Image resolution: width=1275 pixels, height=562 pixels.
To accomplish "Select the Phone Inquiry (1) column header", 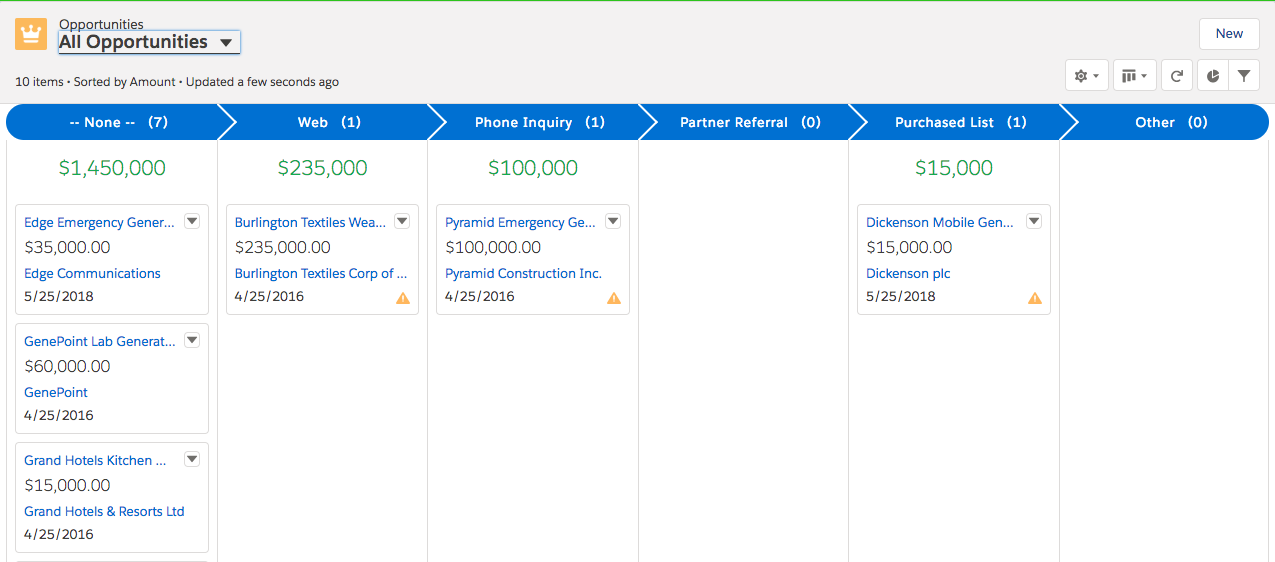I will coord(540,122).
